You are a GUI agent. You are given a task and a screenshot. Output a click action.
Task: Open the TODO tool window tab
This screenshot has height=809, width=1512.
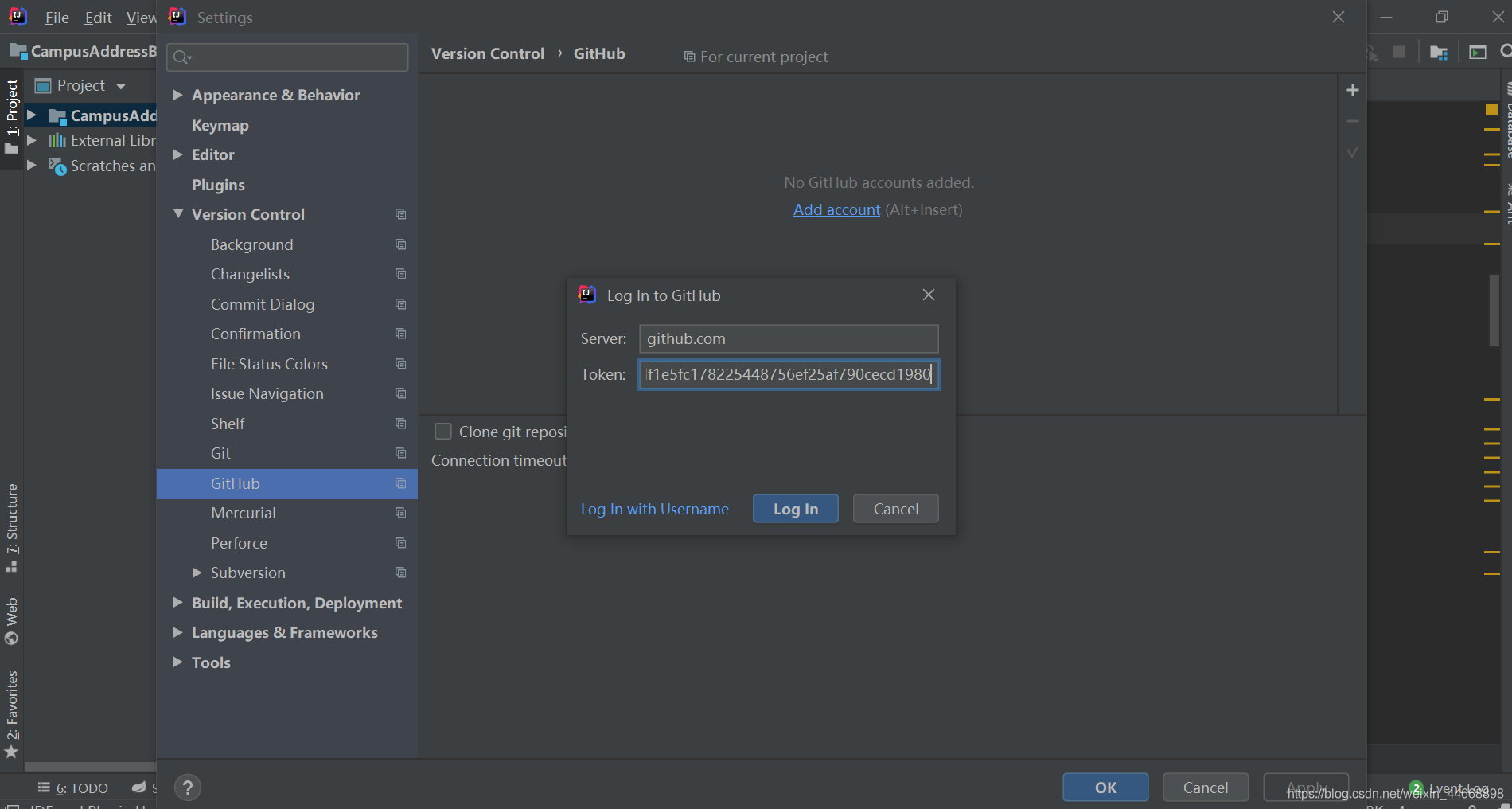73,788
